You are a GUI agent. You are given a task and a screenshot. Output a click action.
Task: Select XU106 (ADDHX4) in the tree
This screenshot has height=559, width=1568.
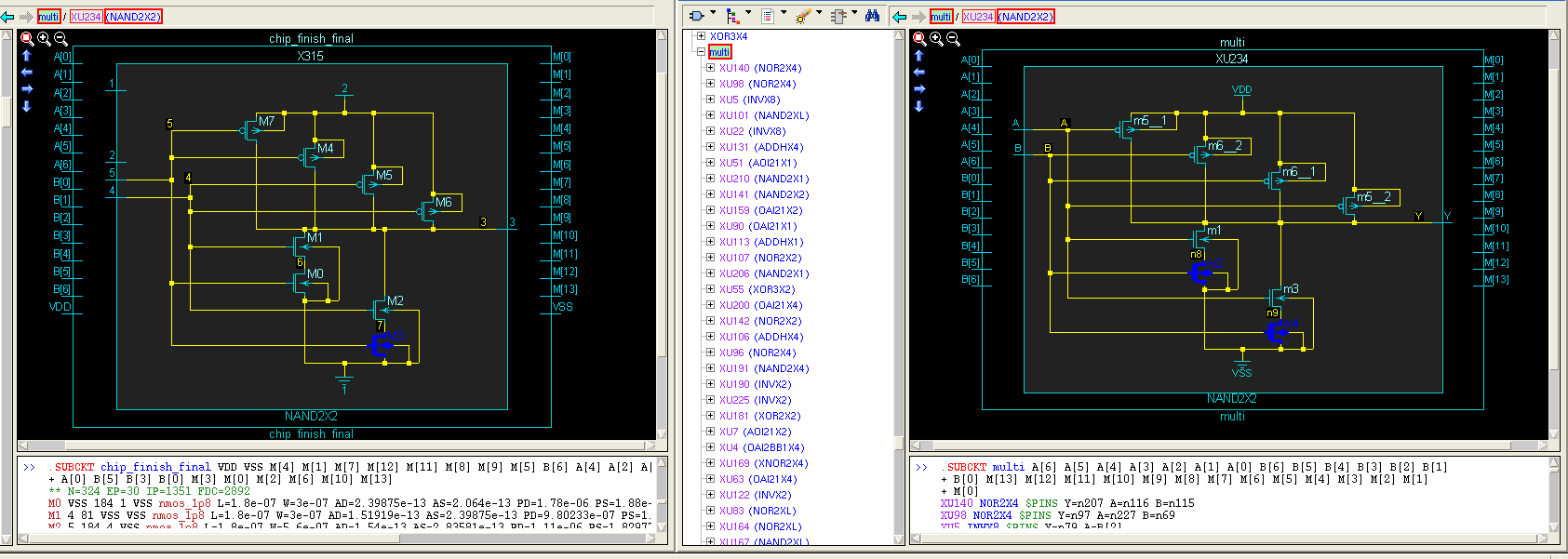pyautogui.click(x=761, y=337)
